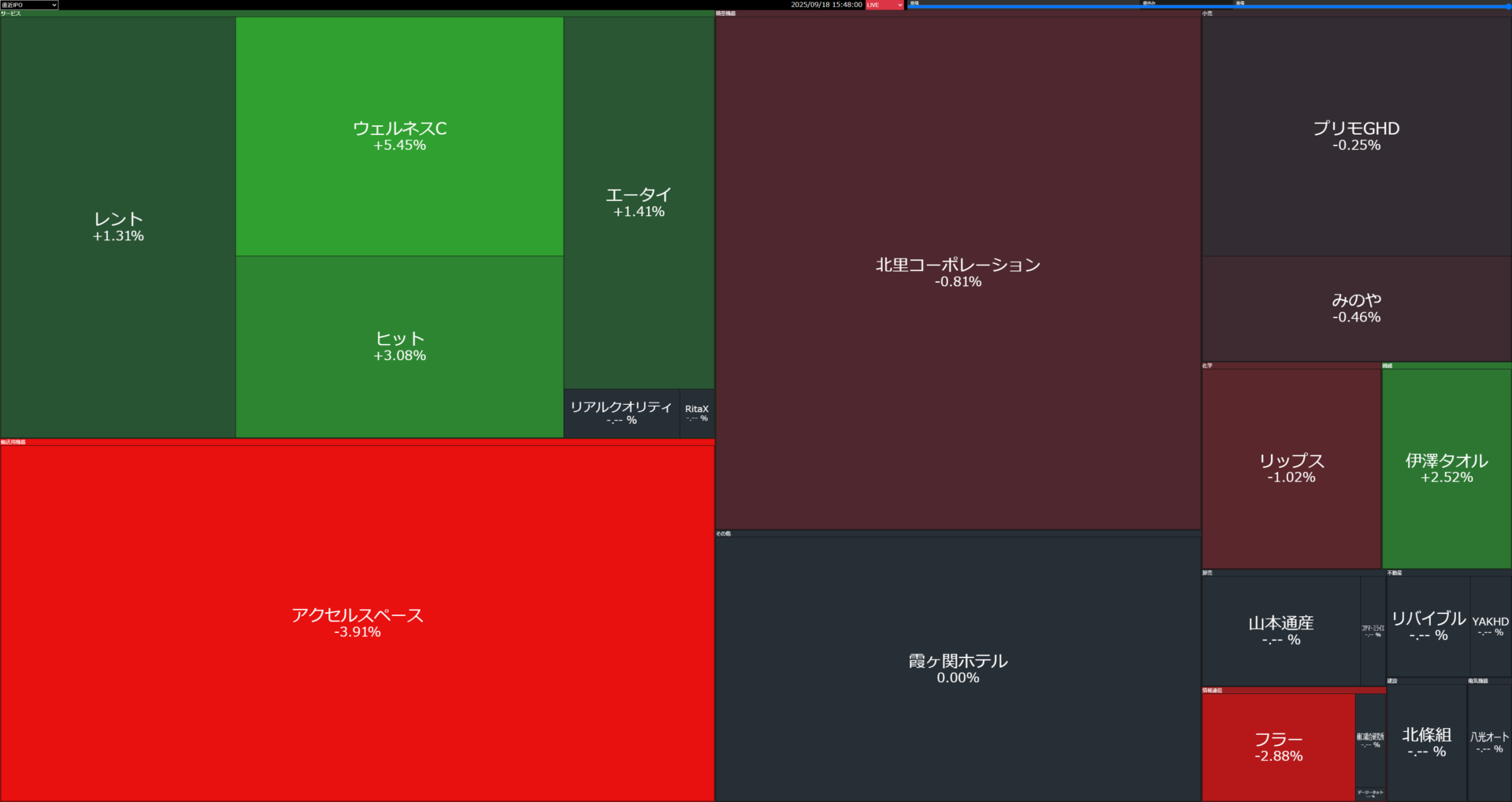Viewport: 1512px width, 802px height.
Task: Select the 霞ヶ関ホテル 0.00% tile
Action: click(958, 668)
